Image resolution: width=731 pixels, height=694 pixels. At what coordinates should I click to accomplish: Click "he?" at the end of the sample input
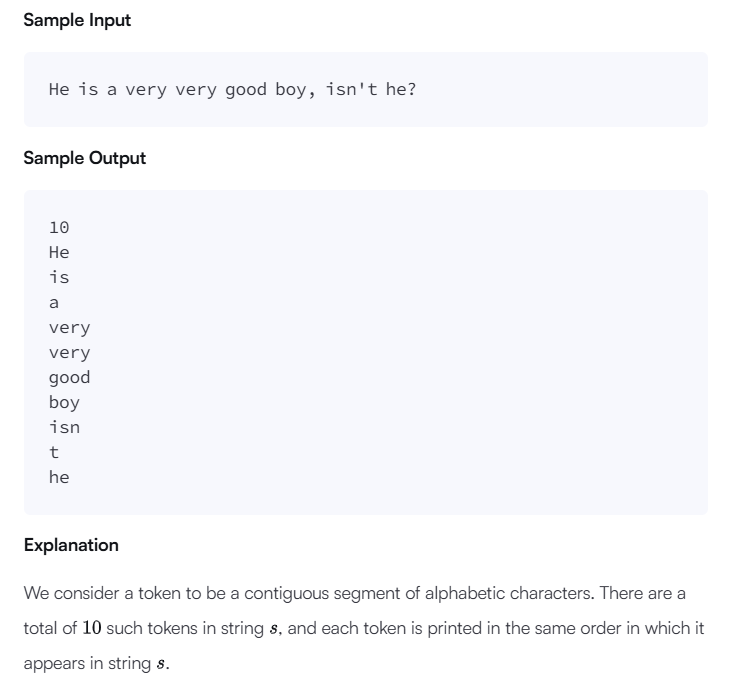click(401, 89)
